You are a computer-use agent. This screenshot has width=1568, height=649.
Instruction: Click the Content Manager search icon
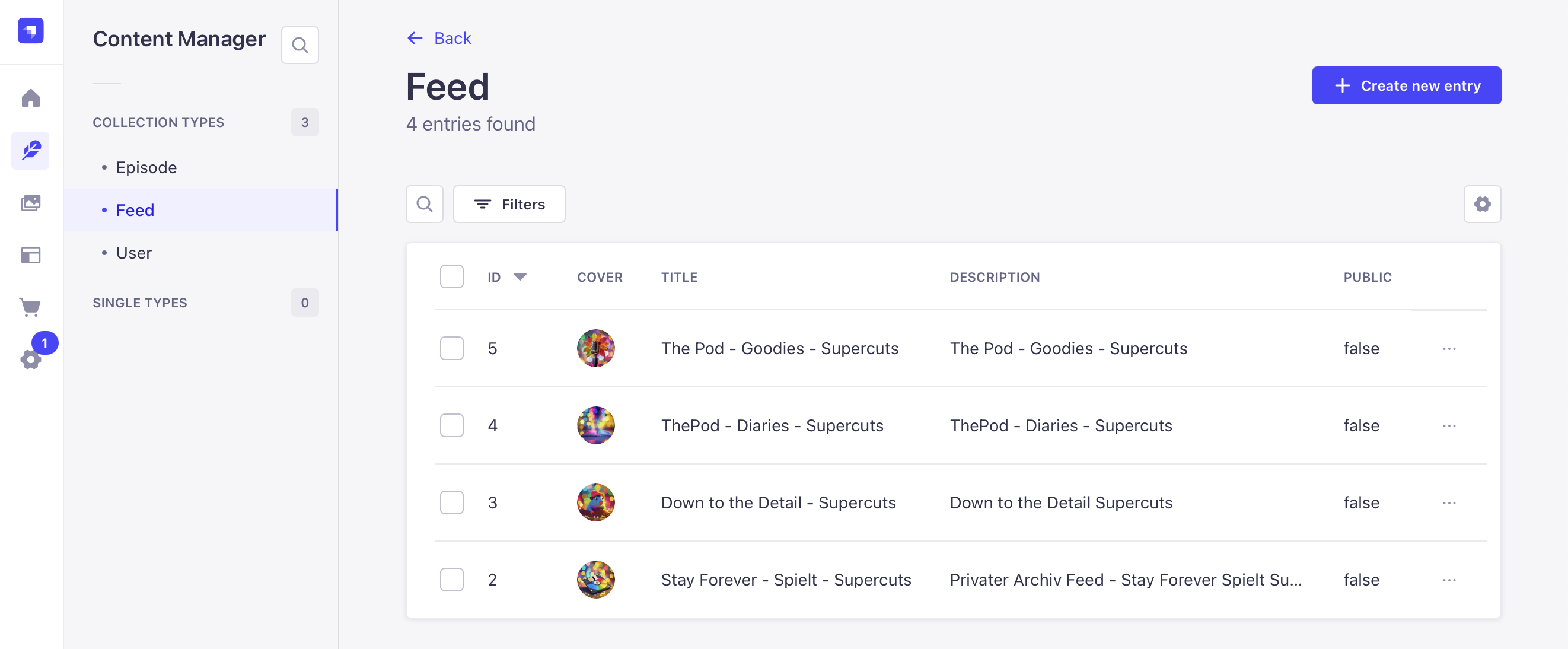(299, 45)
